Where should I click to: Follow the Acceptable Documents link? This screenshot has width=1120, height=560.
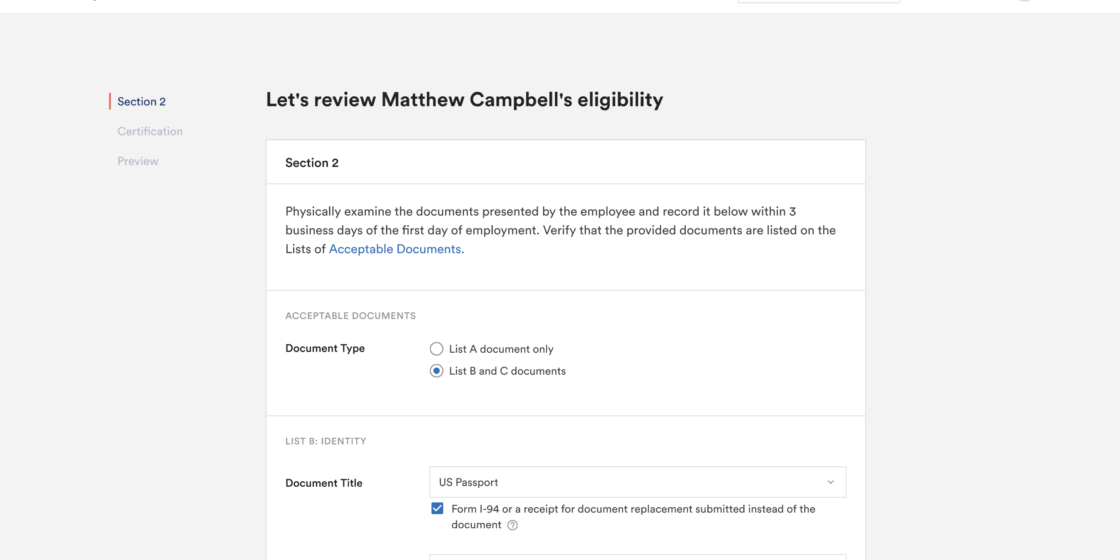396,249
